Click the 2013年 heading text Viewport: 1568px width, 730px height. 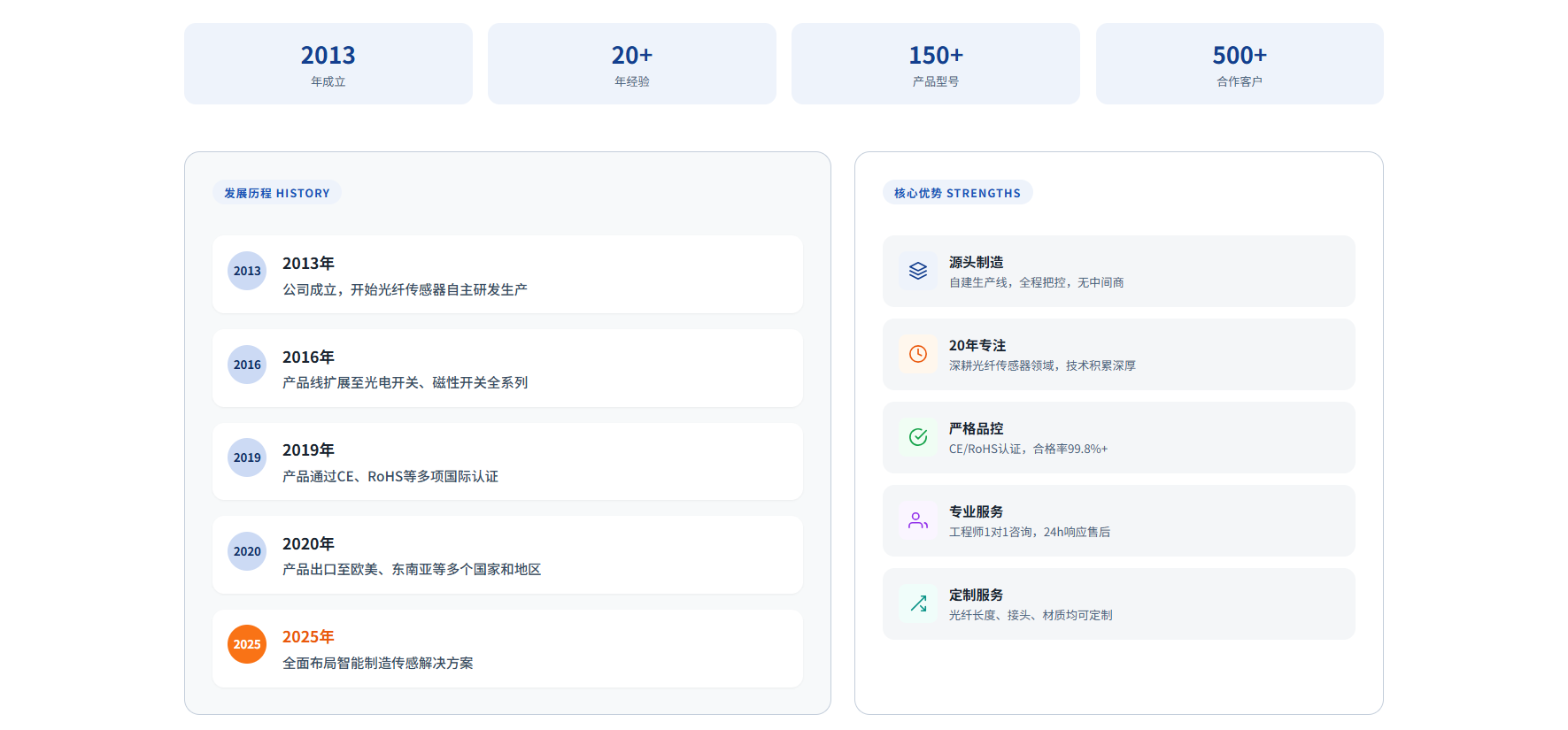(x=308, y=264)
